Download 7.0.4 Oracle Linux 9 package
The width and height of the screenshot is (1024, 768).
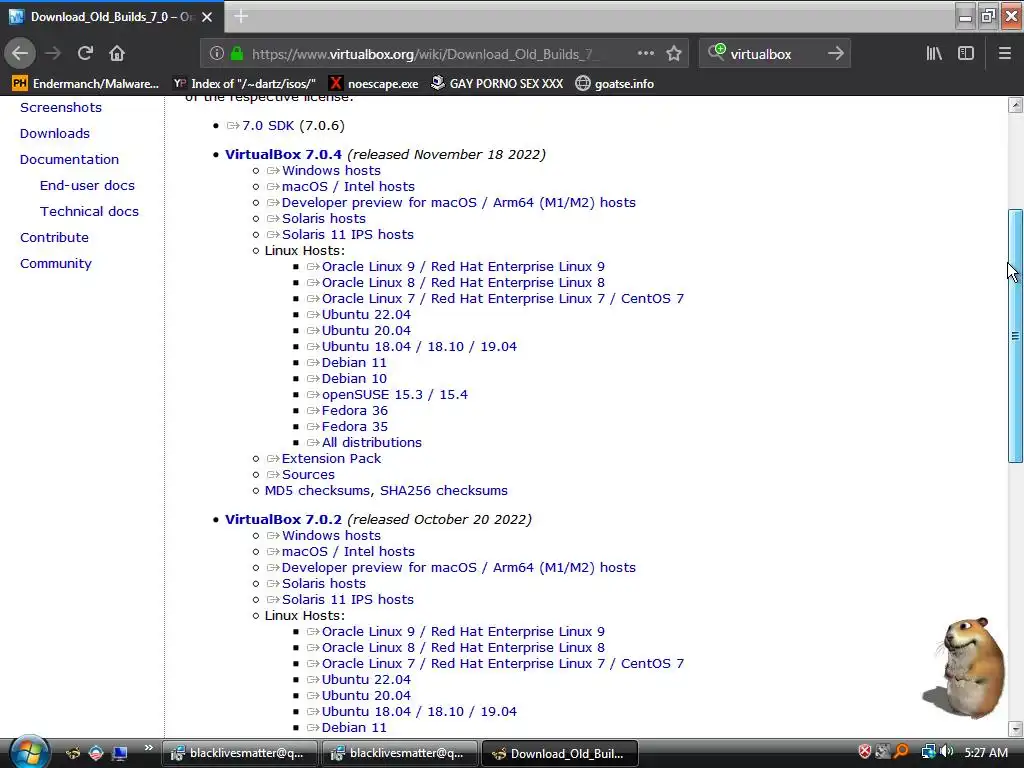(x=463, y=266)
